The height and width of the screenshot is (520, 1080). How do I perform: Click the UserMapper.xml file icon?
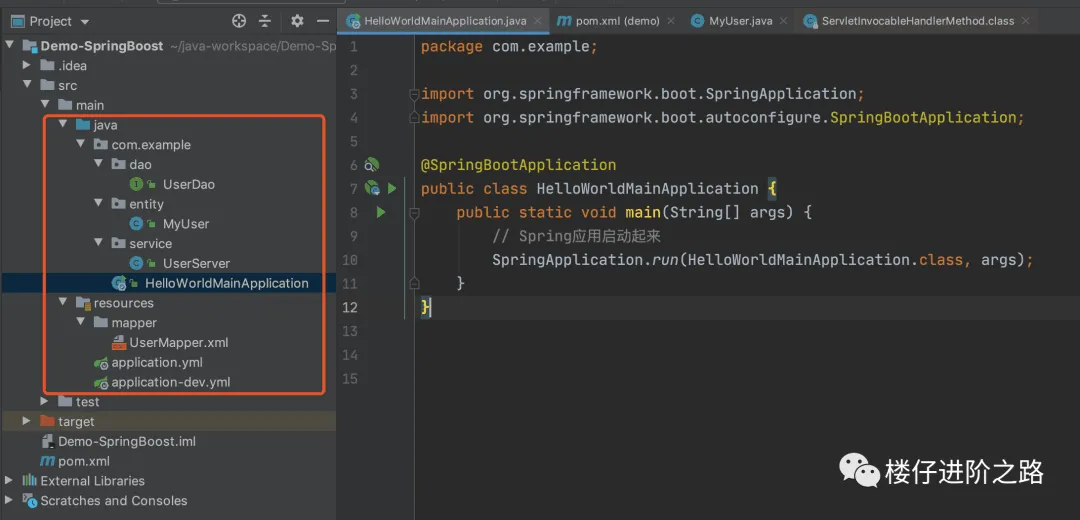119,342
